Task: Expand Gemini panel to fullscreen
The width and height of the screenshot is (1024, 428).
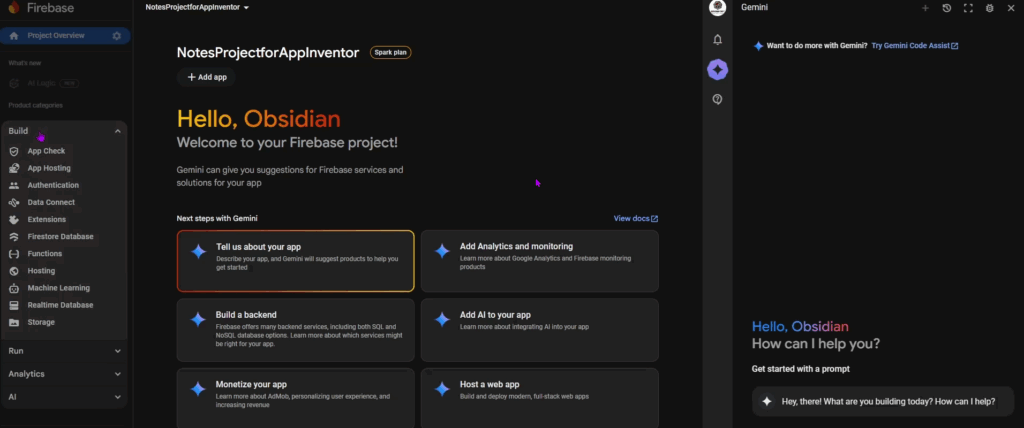Action: pyautogui.click(x=967, y=8)
